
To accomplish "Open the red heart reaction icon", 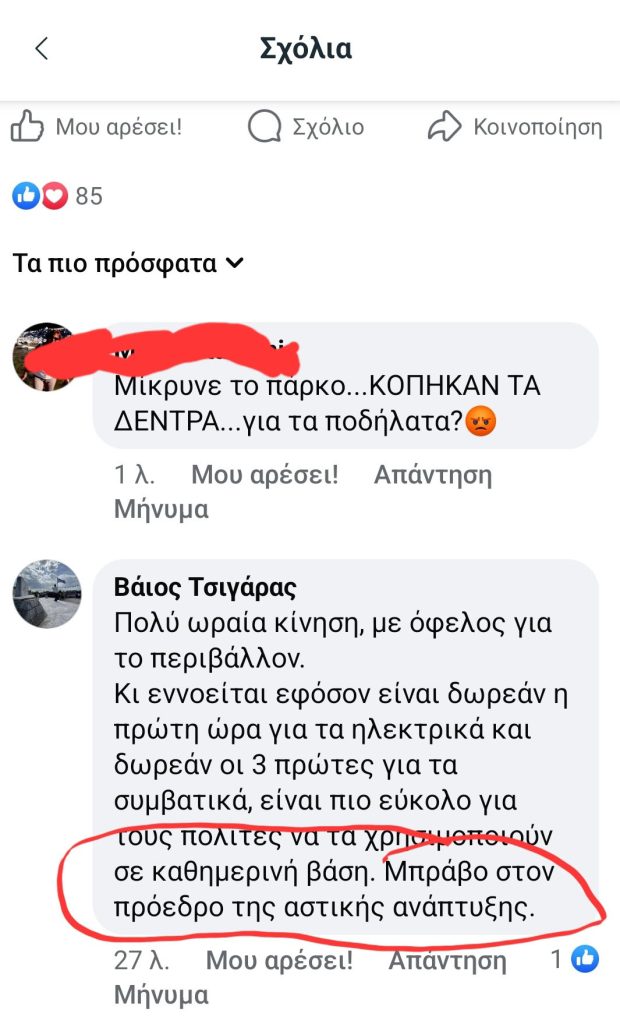I will tap(53, 196).
